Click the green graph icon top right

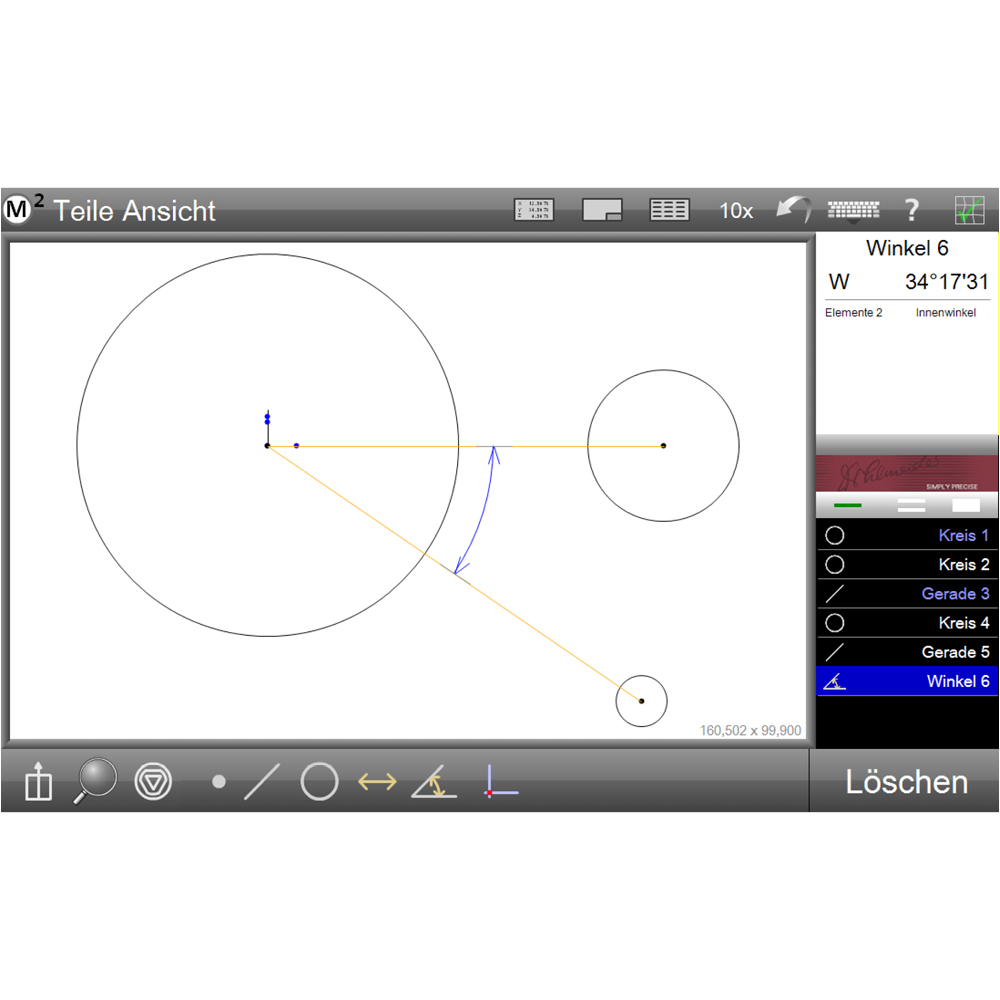point(969,209)
